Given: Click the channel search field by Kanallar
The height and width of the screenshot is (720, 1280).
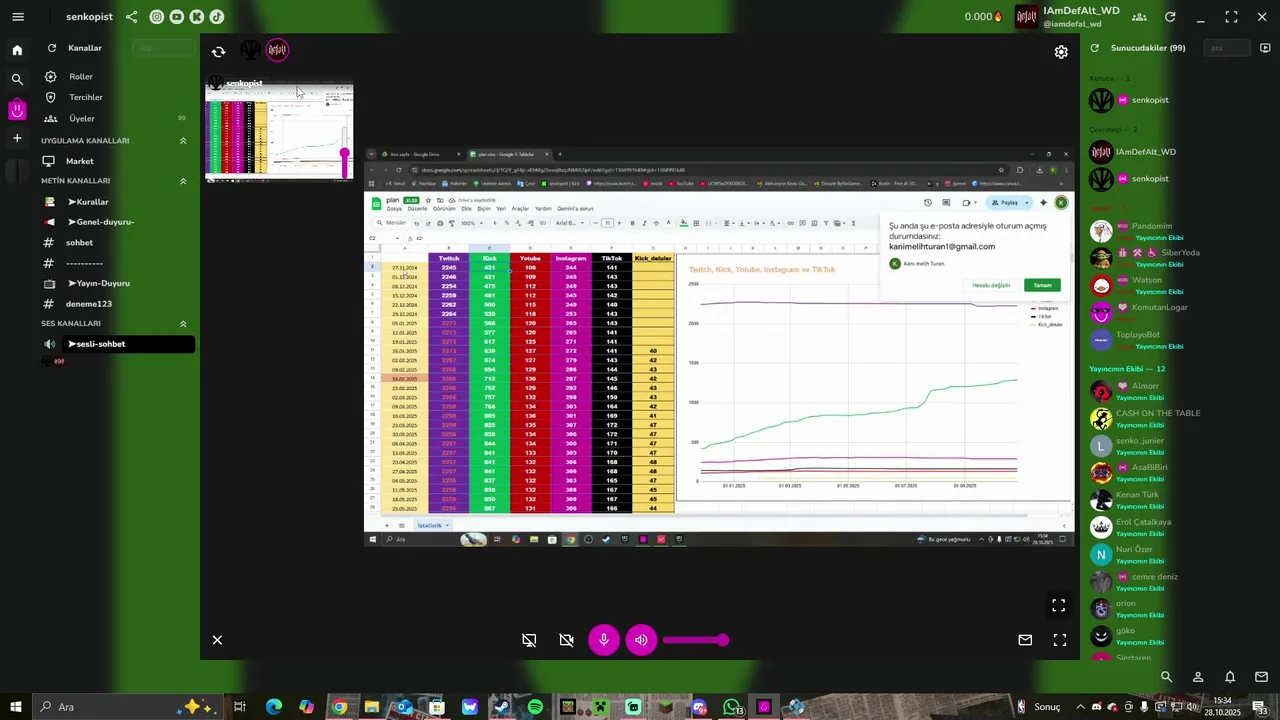Looking at the screenshot, I should tap(164, 48).
